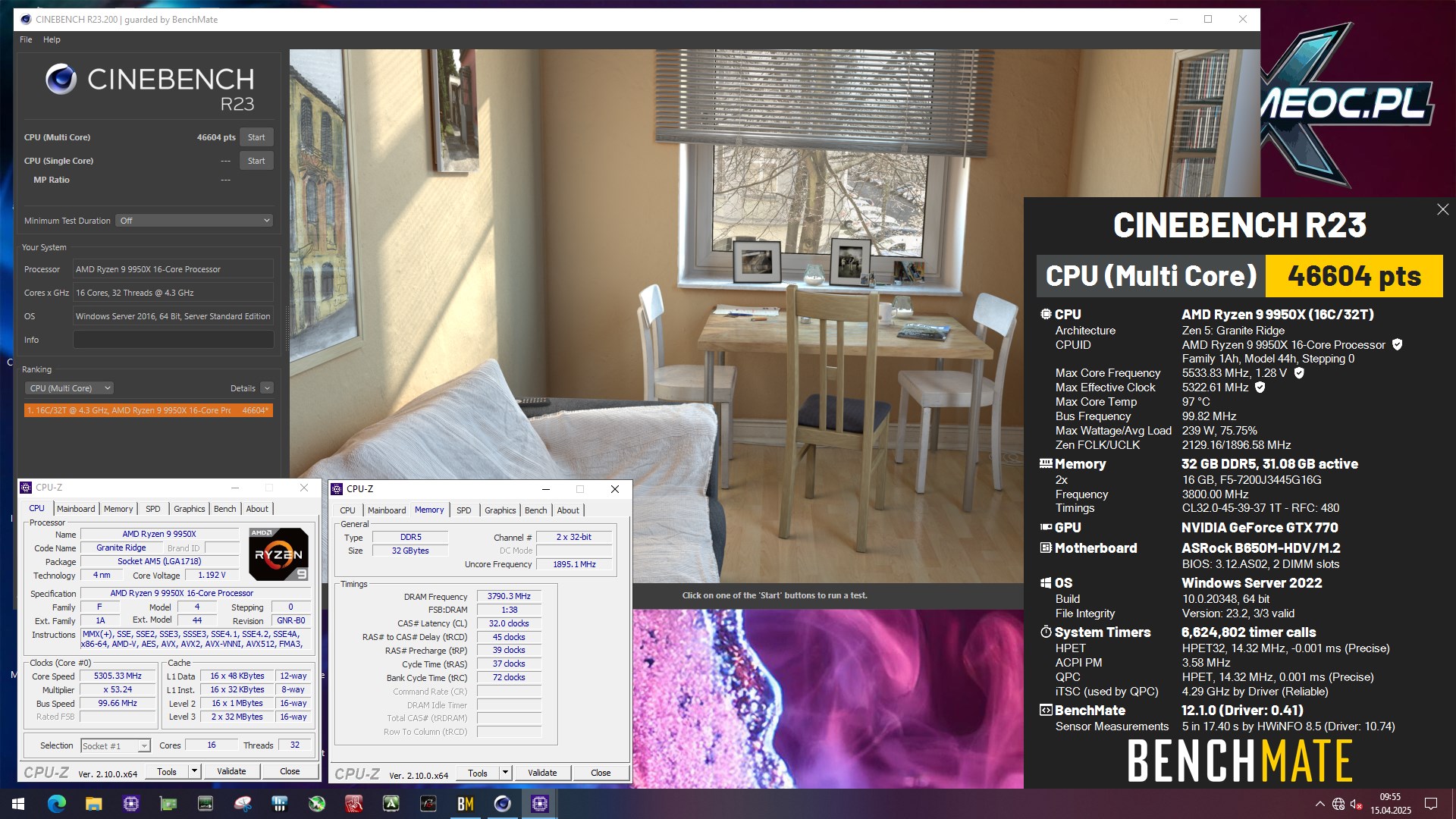Screen dimensions: 1456x819
Task: Click the ASRock B650M-HDV/M.2 text
Action: coord(1261,548)
